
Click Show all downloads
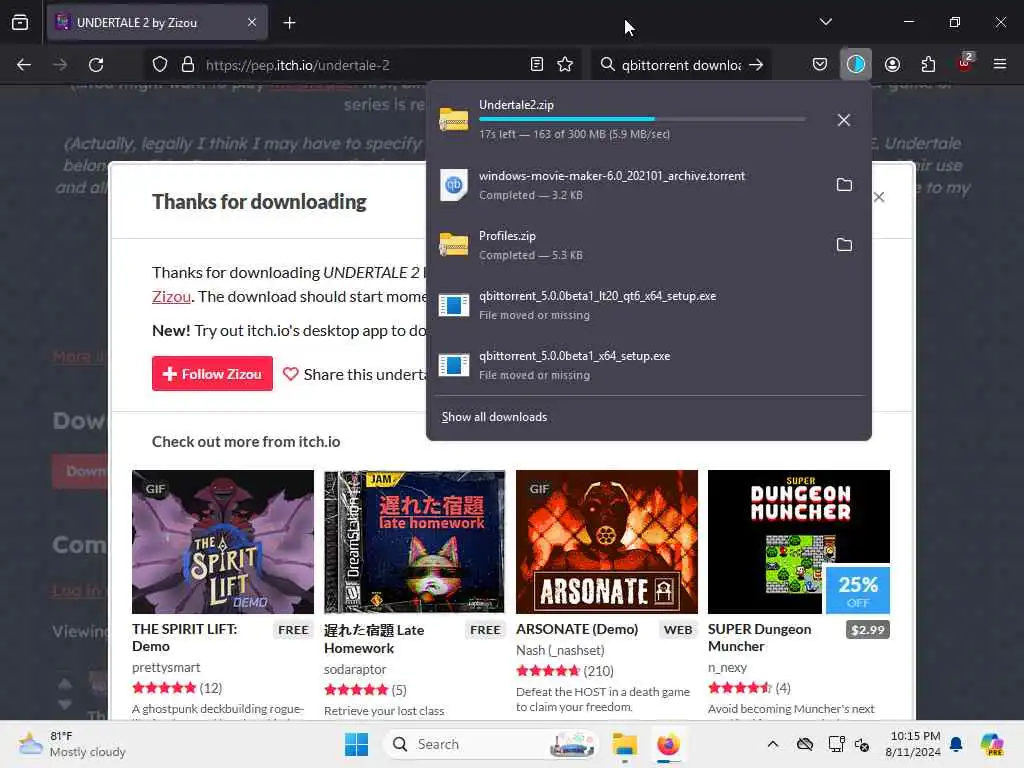(x=494, y=417)
